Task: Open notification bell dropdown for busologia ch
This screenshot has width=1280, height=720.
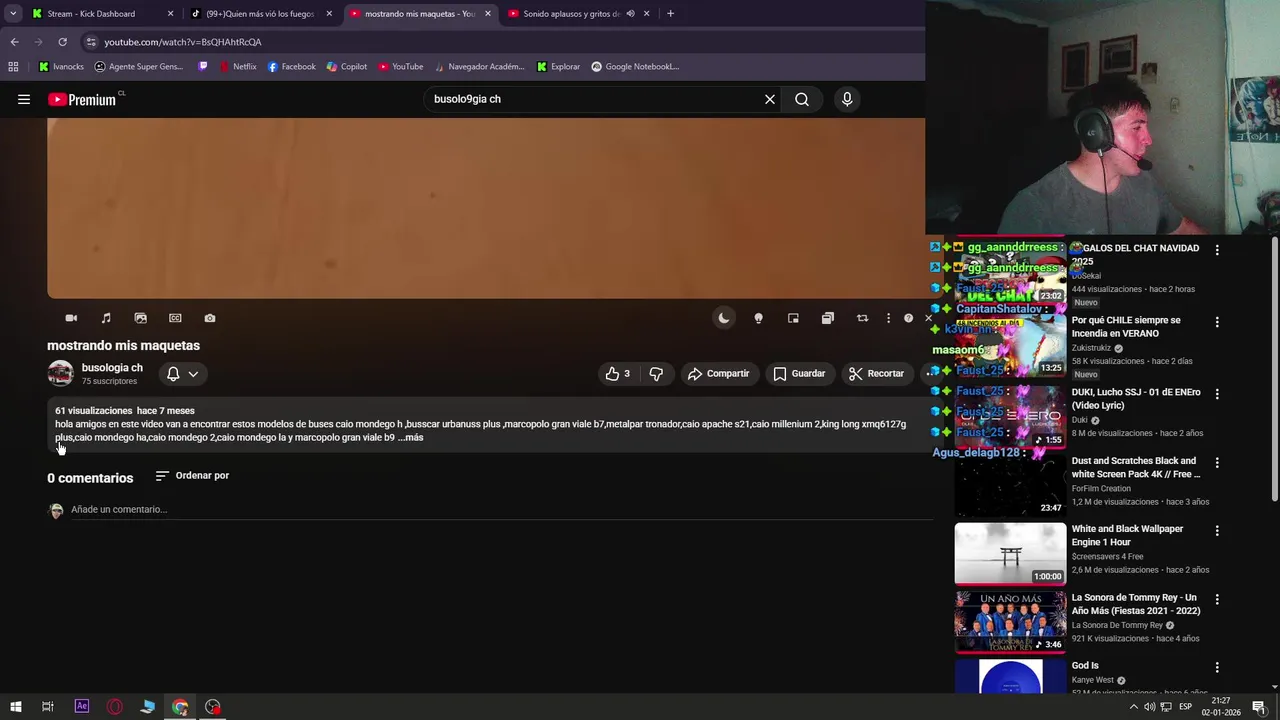Action: [182, 373]
